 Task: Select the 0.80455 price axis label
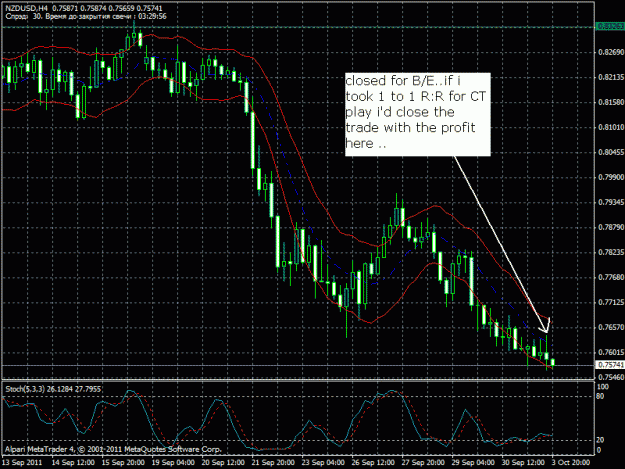610,152
